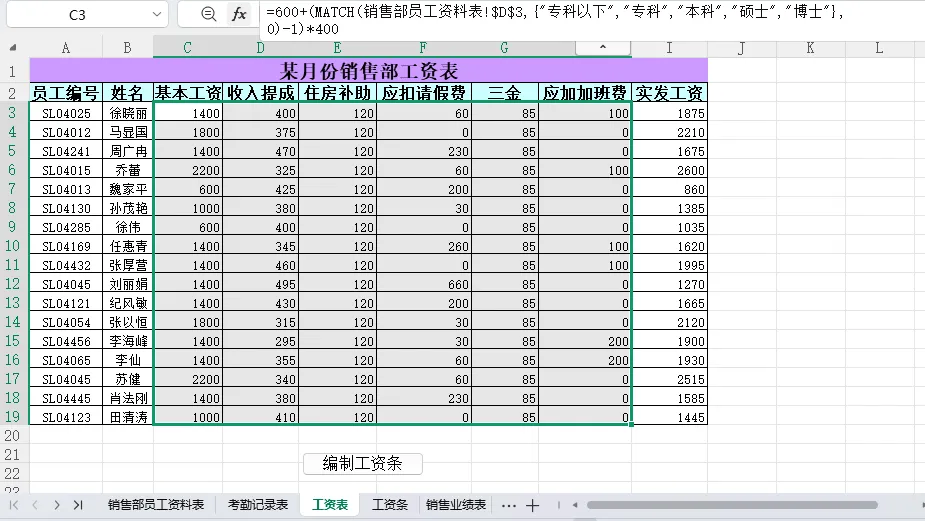
Task: Select row 19 header
Action: tap(13, 417)
